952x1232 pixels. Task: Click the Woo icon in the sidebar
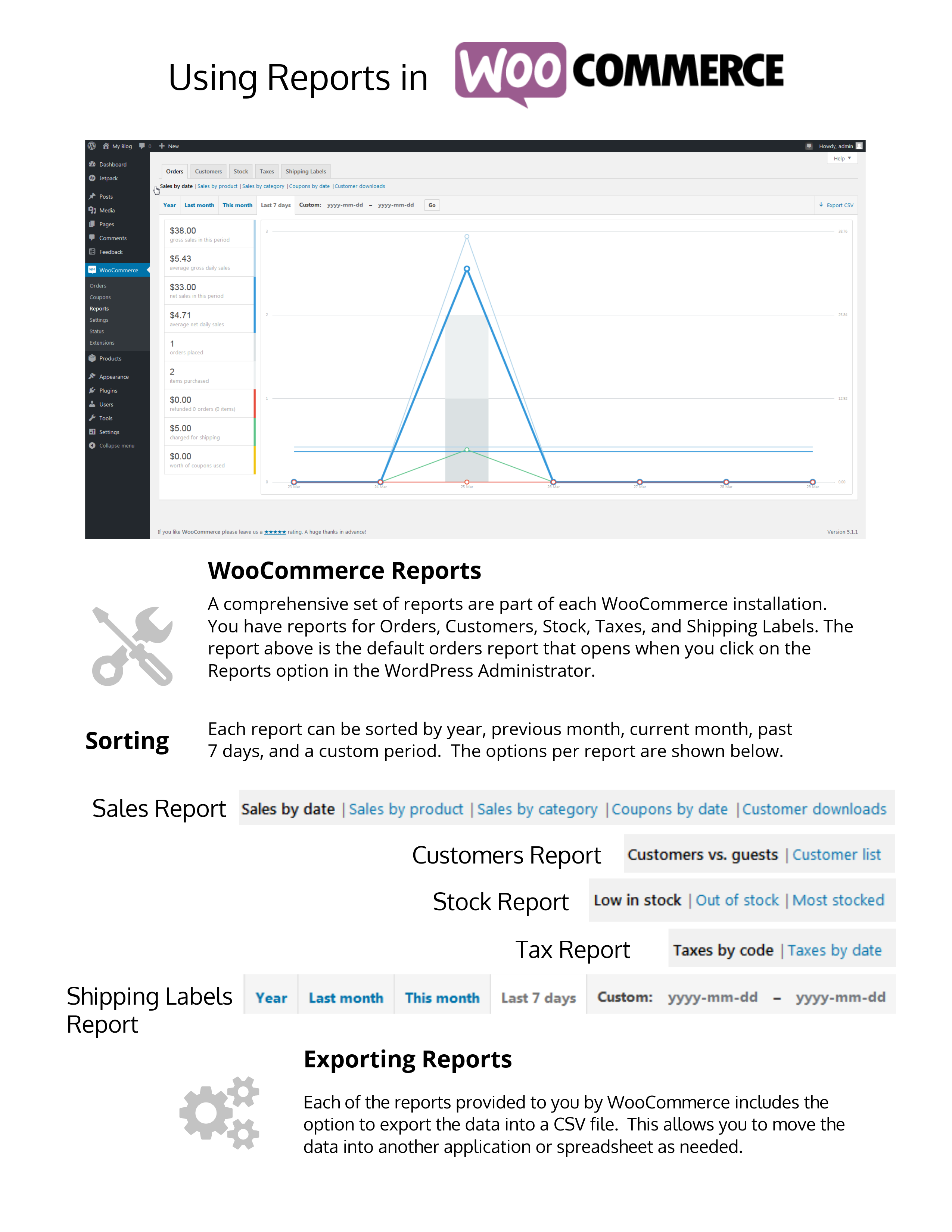click(92, 270)
